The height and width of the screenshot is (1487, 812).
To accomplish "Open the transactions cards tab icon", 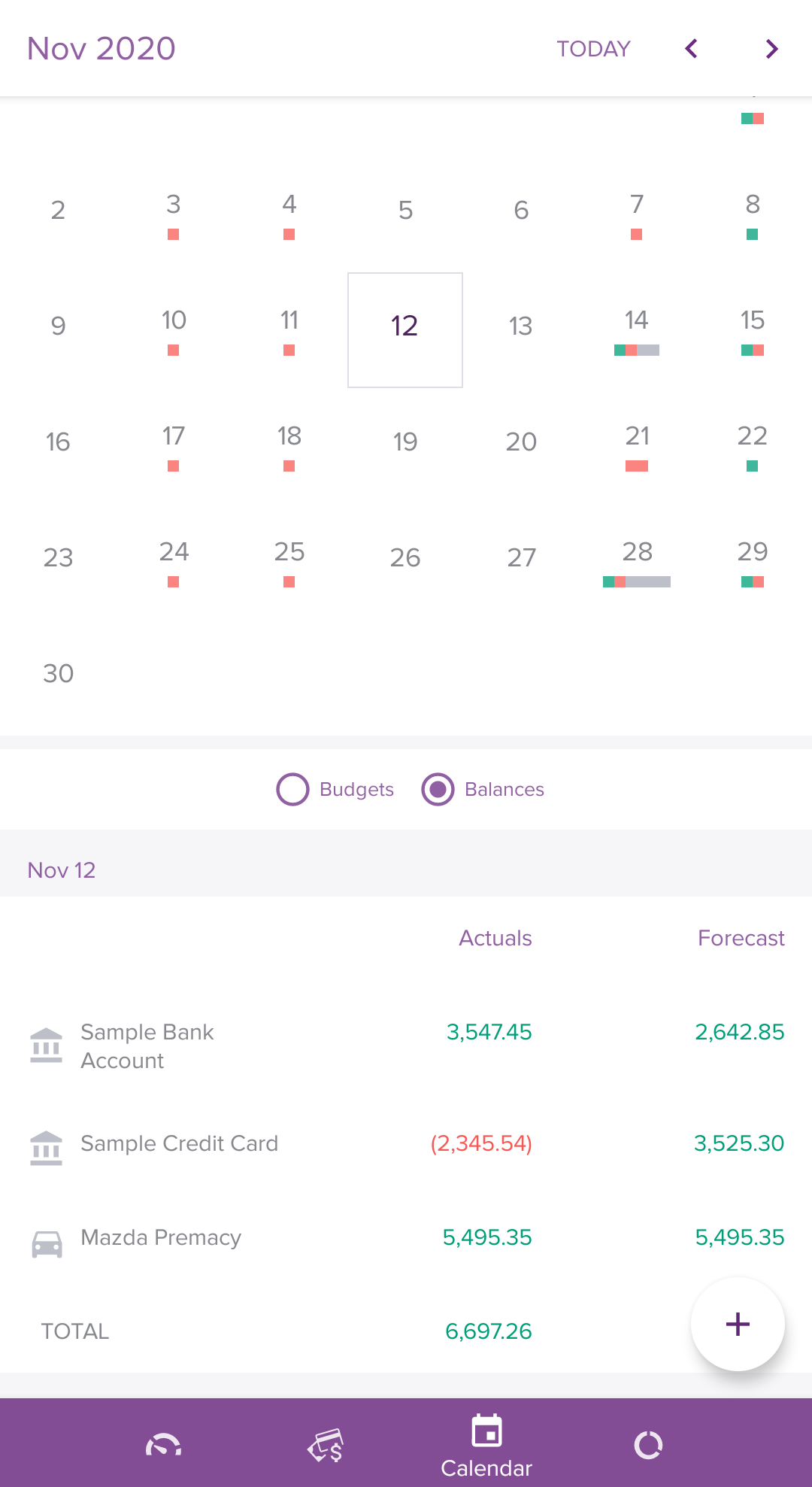I will coord(326,1445).
